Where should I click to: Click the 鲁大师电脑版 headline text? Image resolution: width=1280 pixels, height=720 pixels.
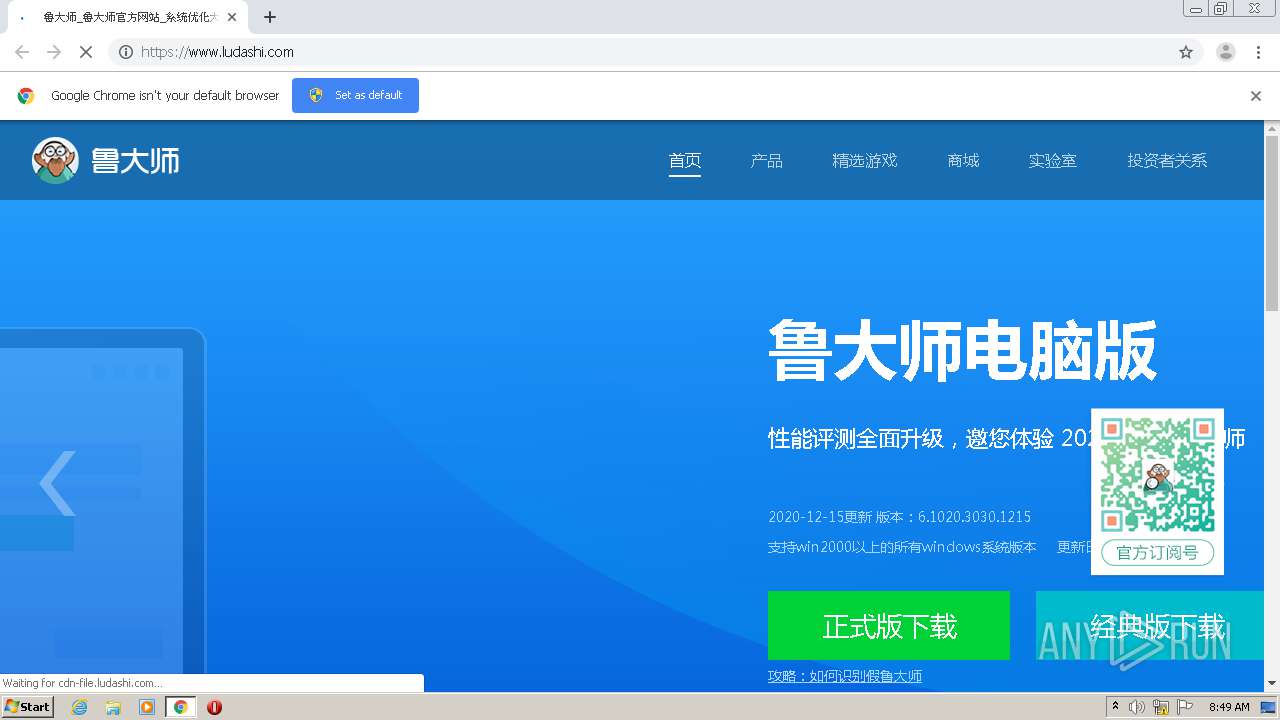(x=962, y=350)
